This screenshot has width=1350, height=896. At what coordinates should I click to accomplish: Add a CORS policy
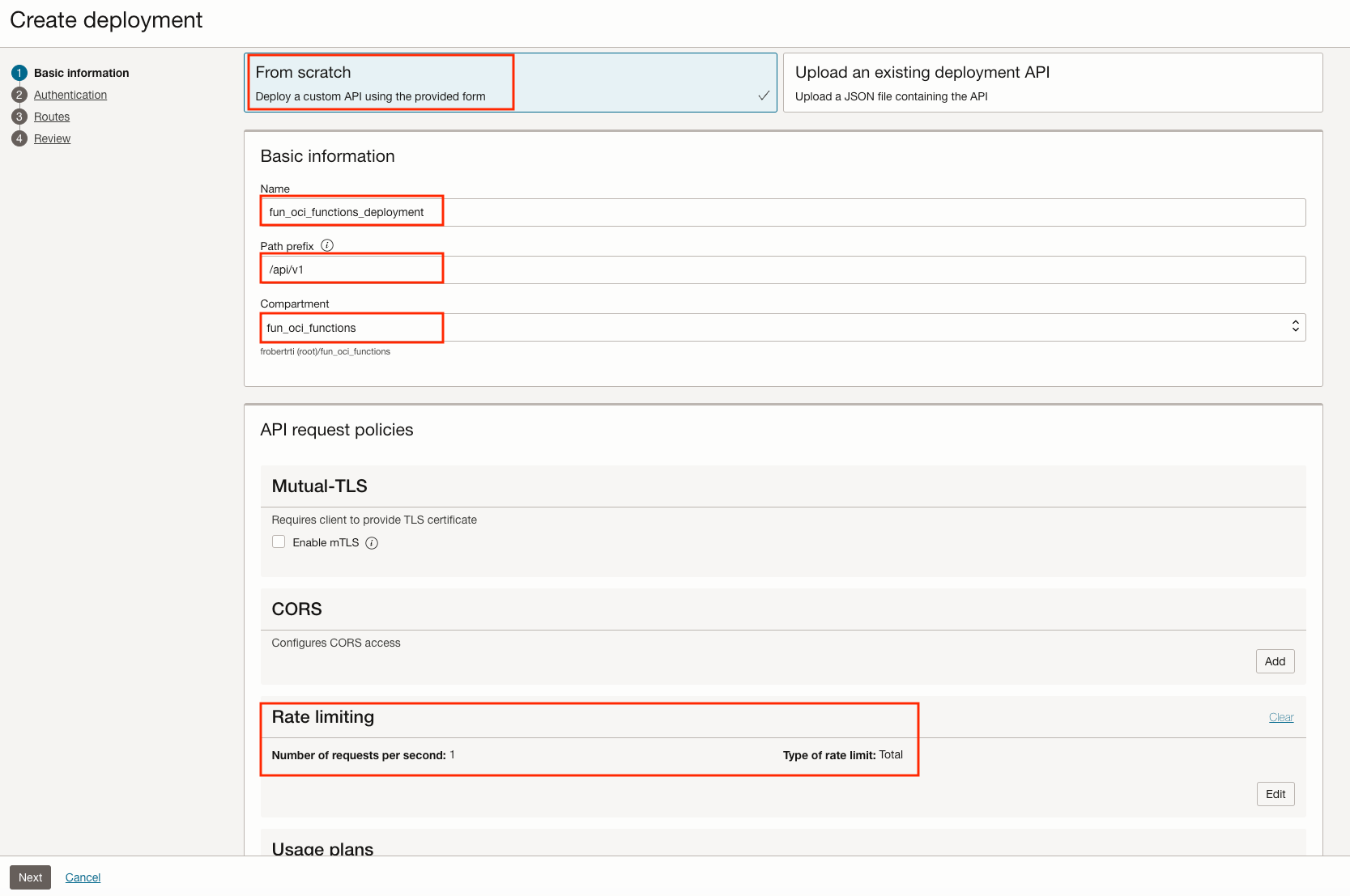coord(1275,661)
